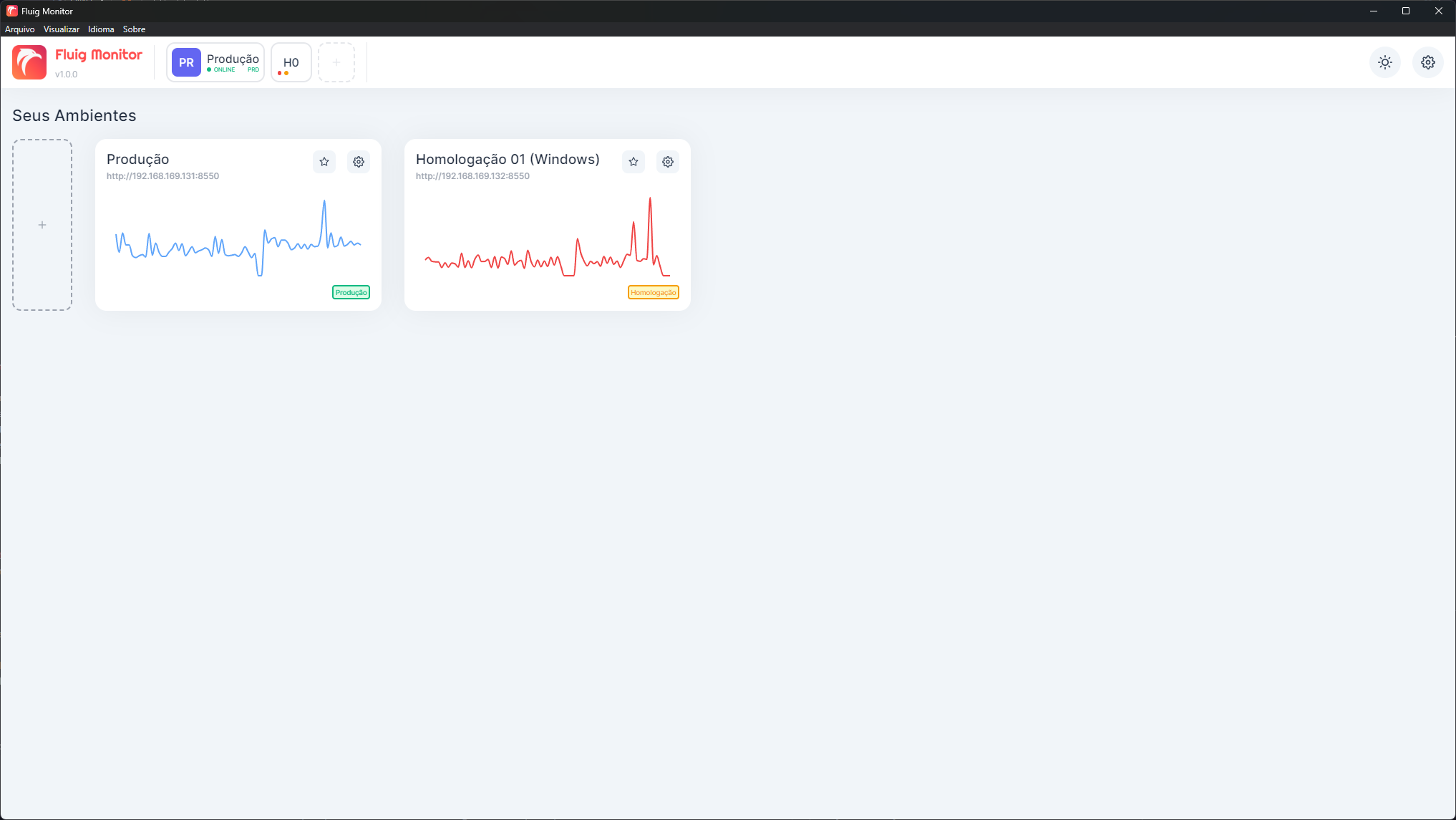This screenshot has width=1456, height=820.
Task: Open Homologação 01 settings gear icon
Action: point(668,162)
